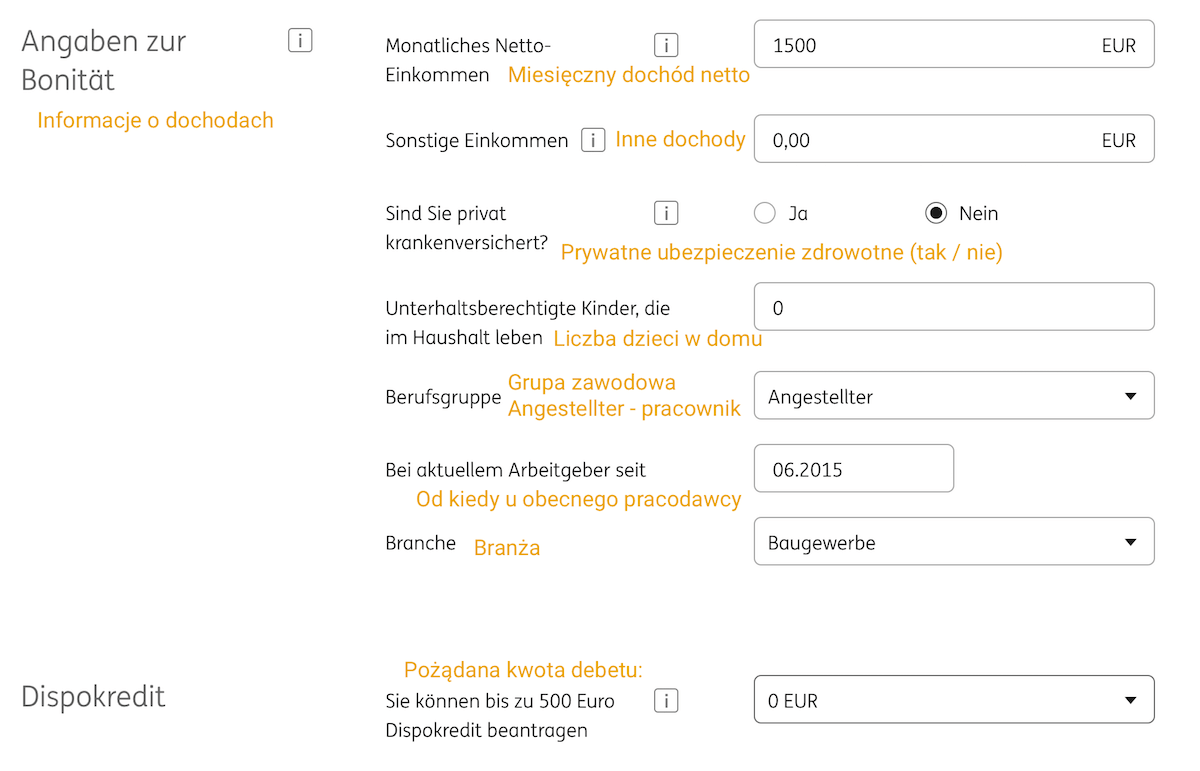Click the Berufsgruppe dropdown arrow
The width and height of the screenshot is (1200, 771).
coord(1131,397)
